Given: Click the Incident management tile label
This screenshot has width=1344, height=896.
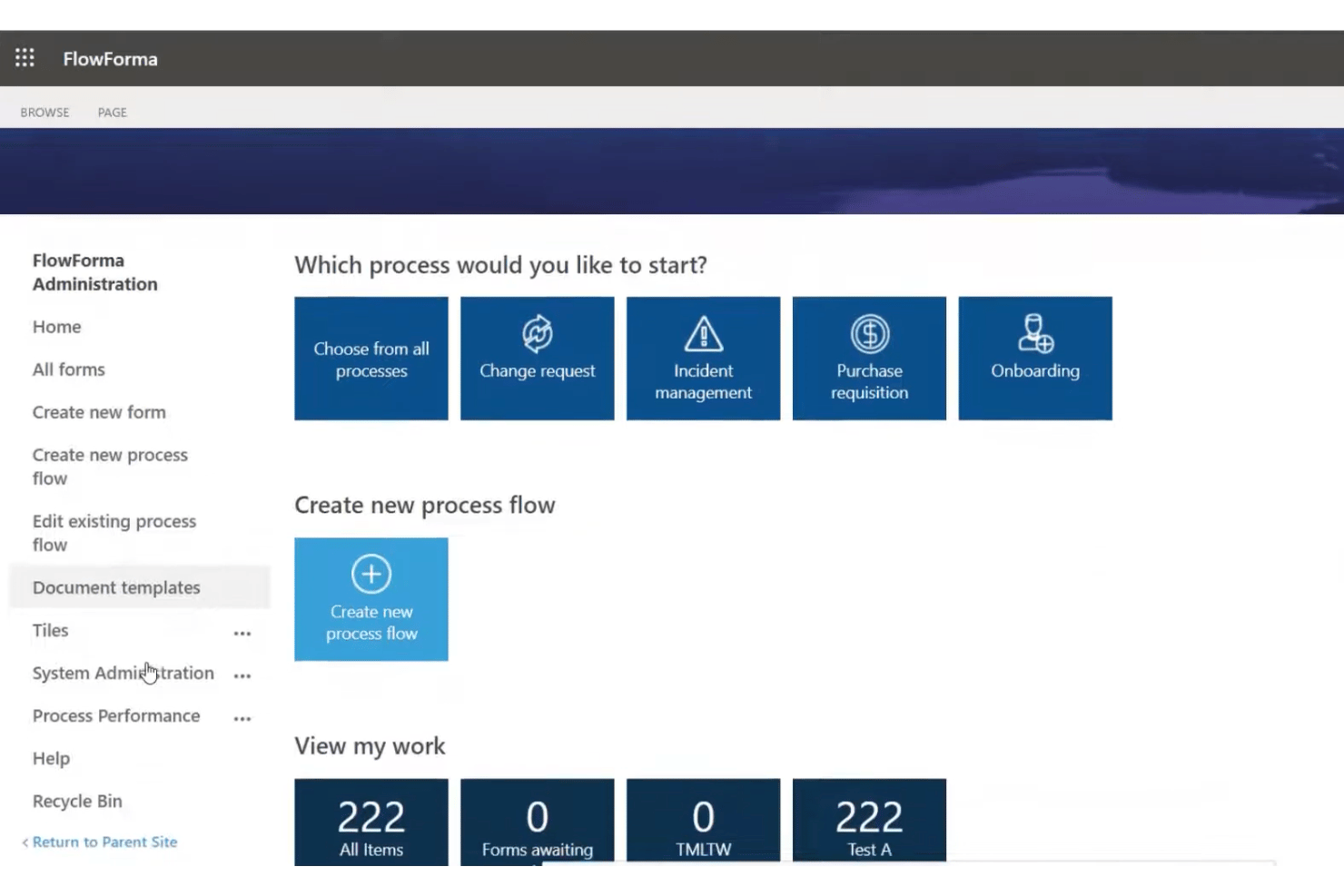Looking at the screenshot, I should (x=704, y=381).
